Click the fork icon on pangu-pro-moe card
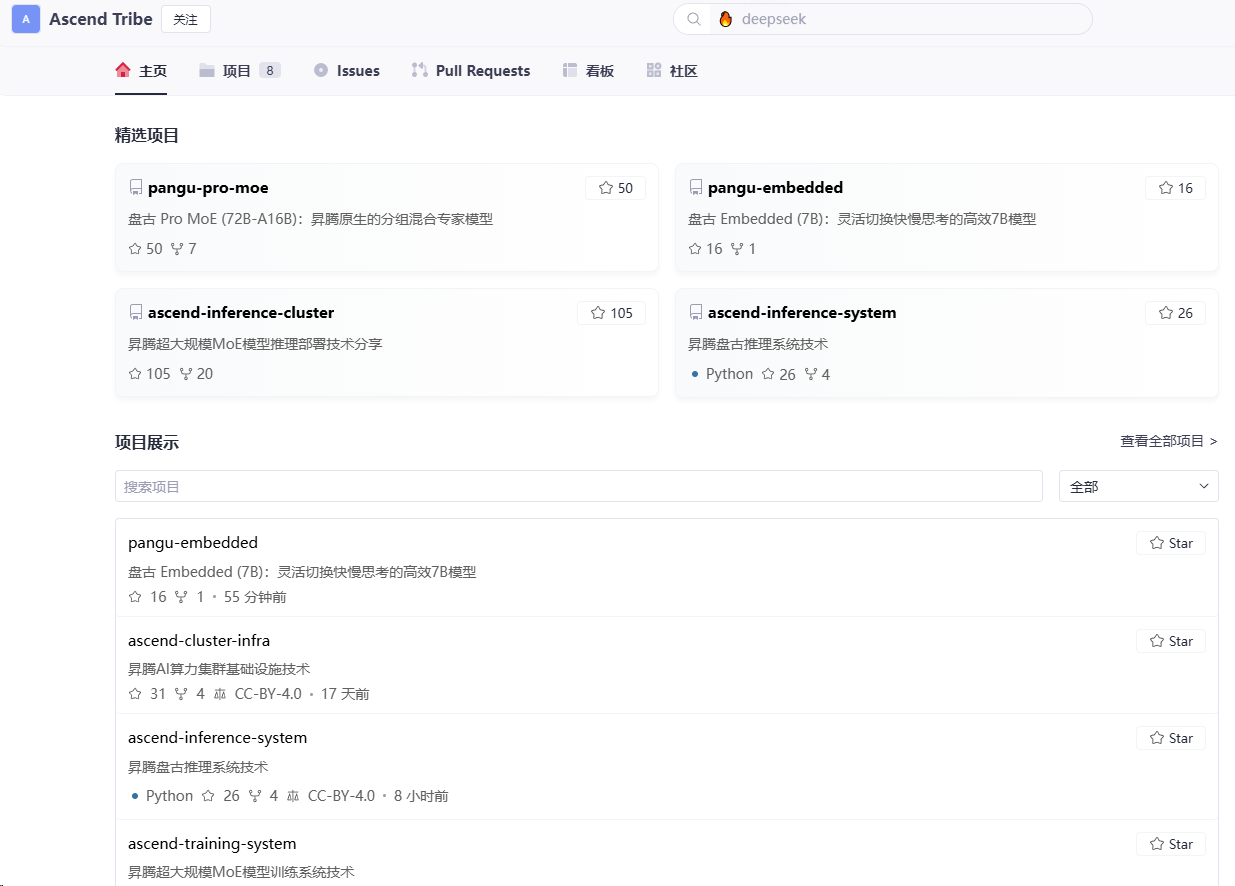The width and height of the screenshot is (1235, 886). coord(177,249)
